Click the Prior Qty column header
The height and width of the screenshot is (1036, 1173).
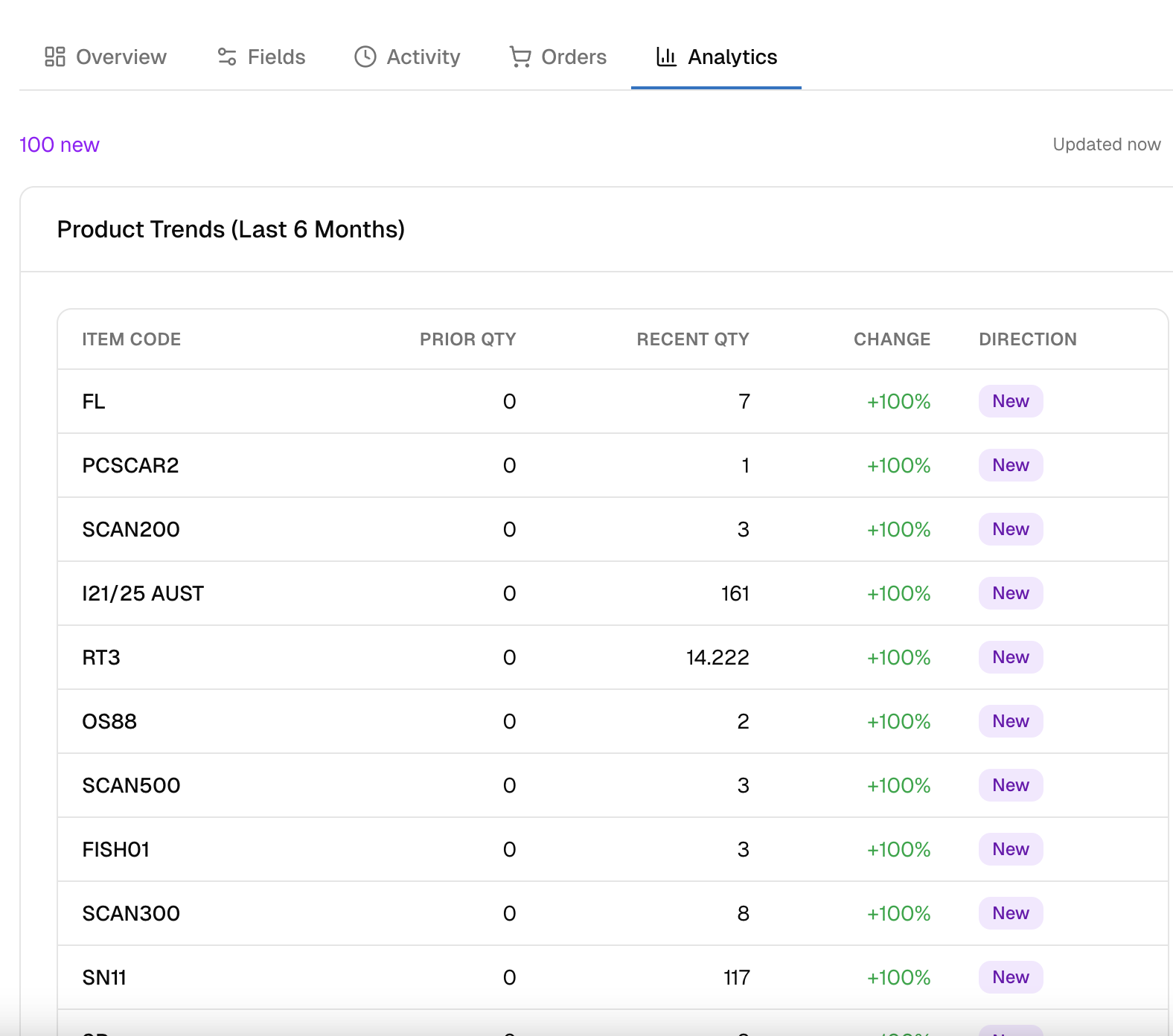click(467, 339)
